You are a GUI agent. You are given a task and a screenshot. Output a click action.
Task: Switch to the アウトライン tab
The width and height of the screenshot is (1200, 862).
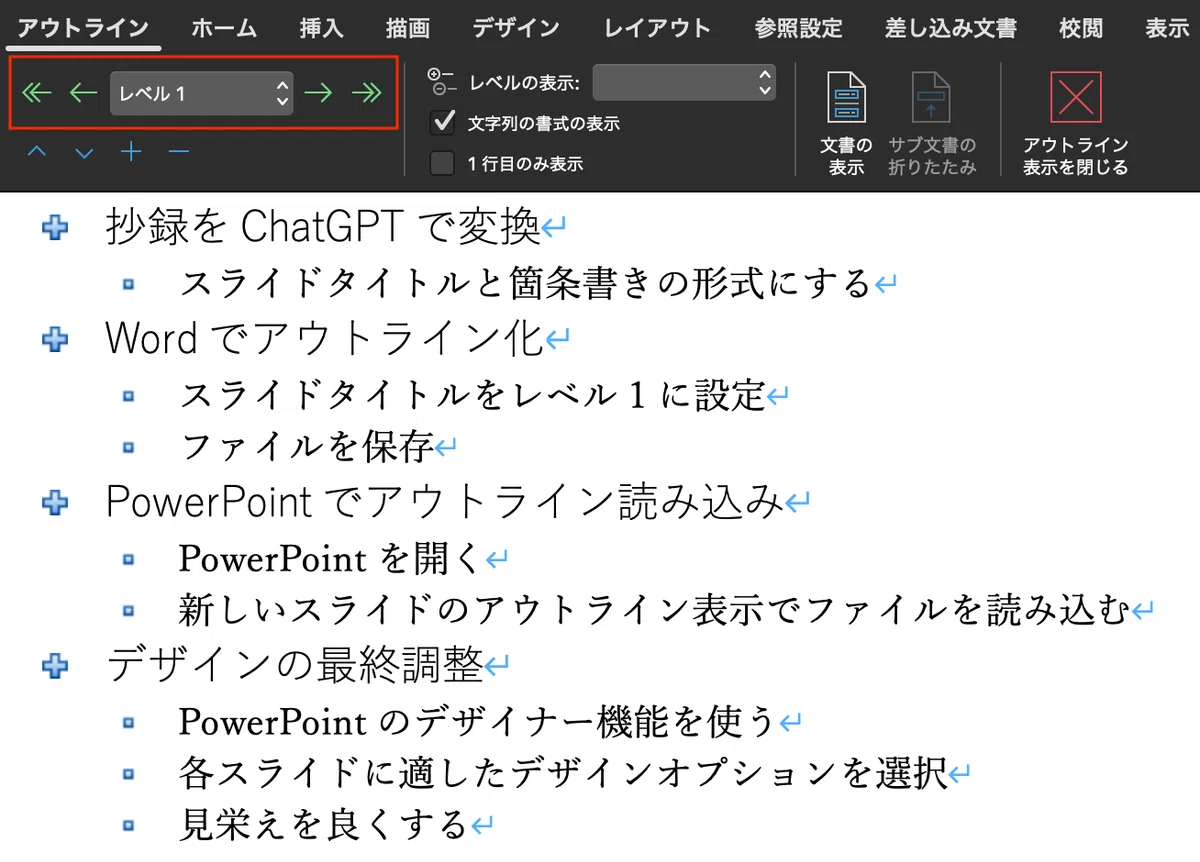coord(83,28)
